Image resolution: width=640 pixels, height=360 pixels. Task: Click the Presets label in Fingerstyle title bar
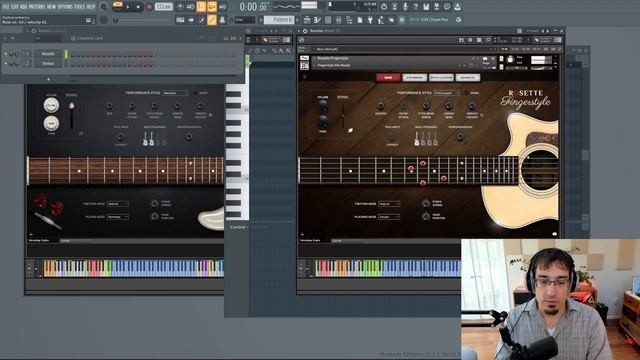click(532, 31)
